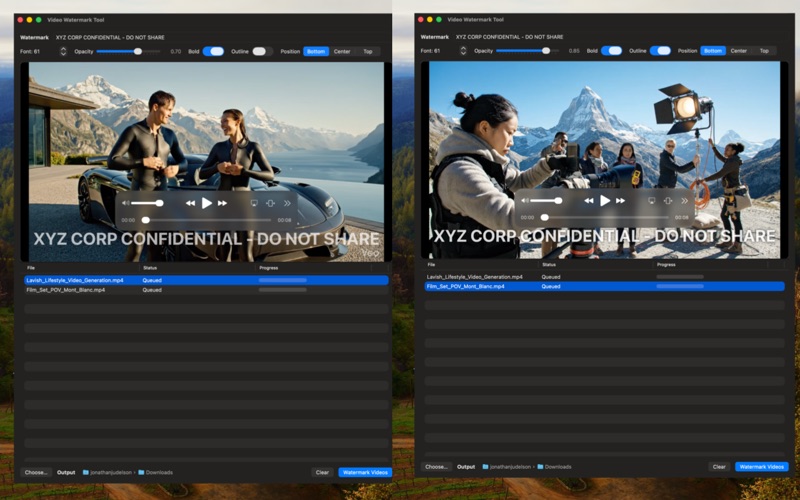Viewport: 800px width, 500px height.
Task: Click Downloads path label in sports car window
Action: tap(159, 472)
